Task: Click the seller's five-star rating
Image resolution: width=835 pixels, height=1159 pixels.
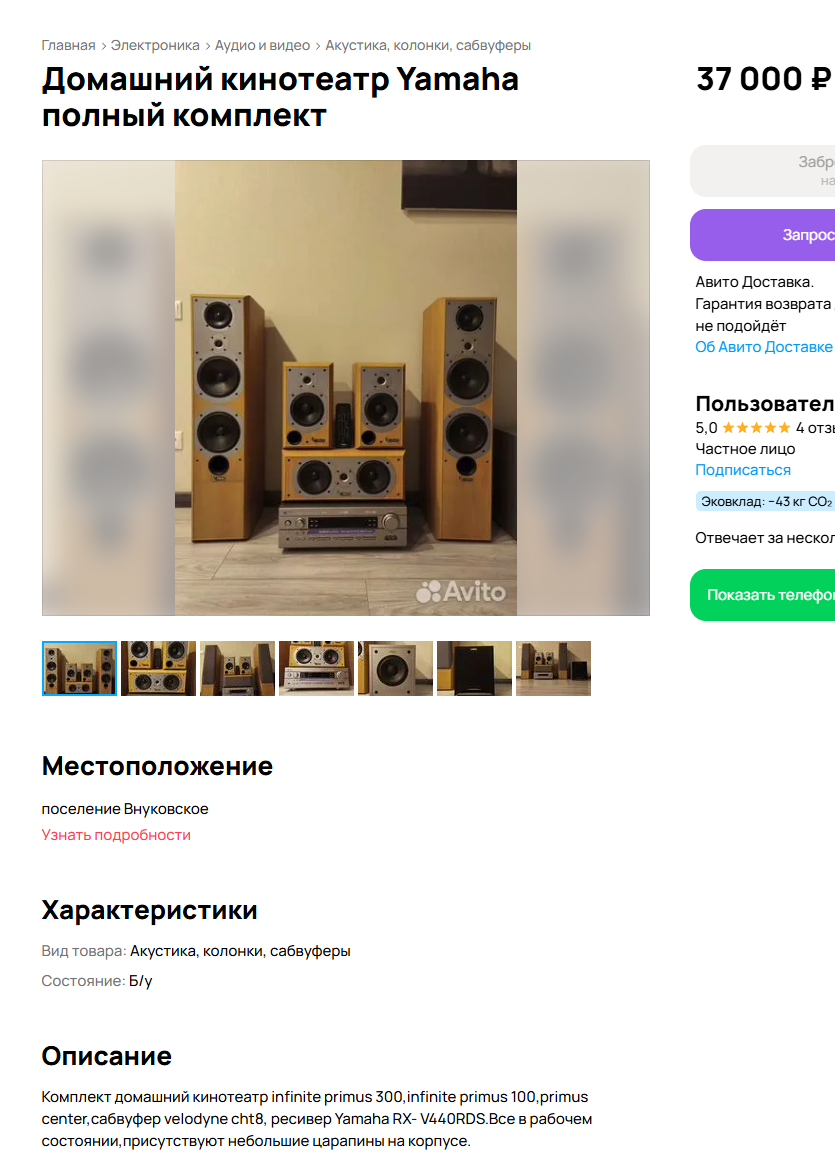Action: click(x=756, y=428)
